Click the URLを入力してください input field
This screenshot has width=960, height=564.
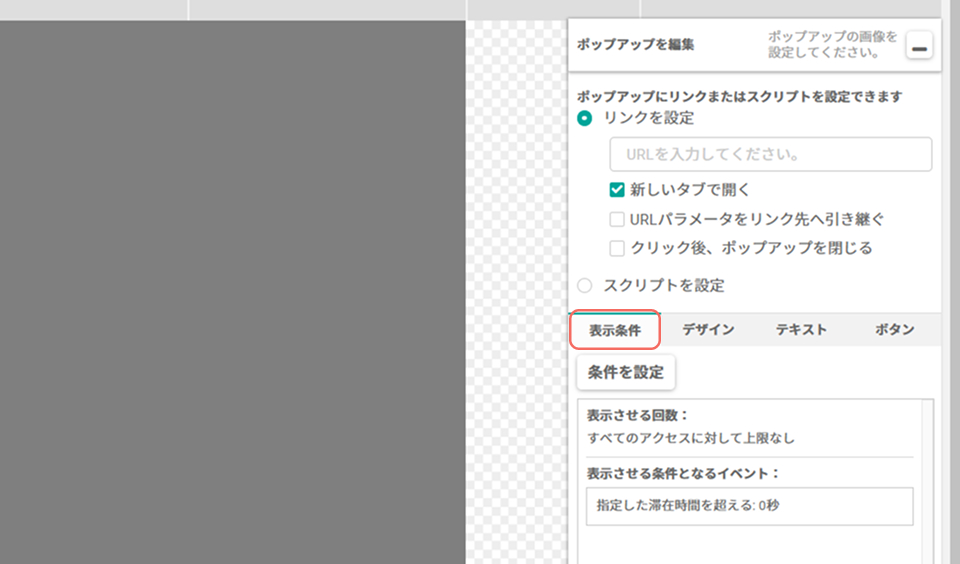(770, 154)
